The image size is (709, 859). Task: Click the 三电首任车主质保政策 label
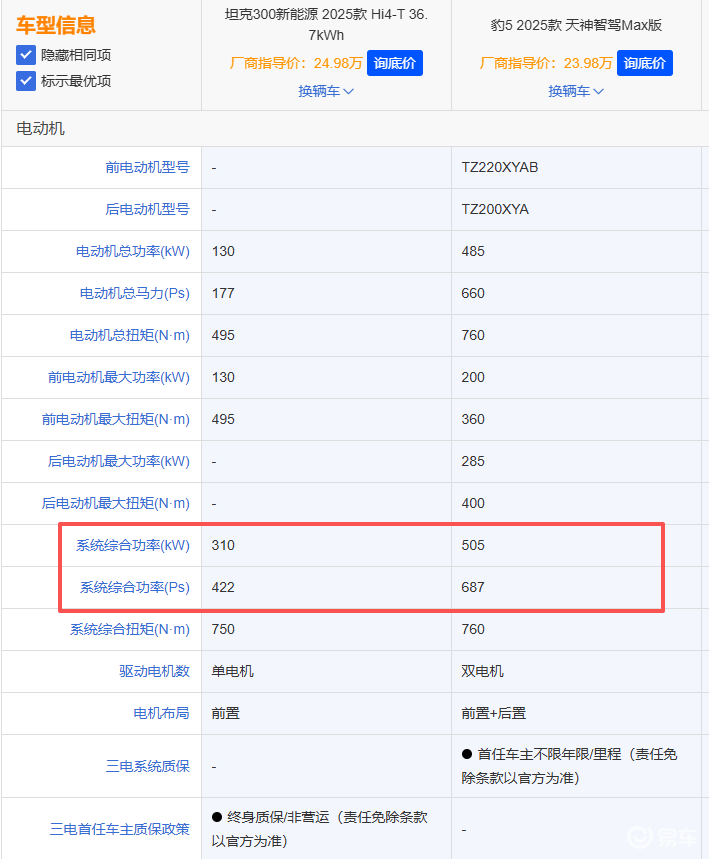(119, 829)
